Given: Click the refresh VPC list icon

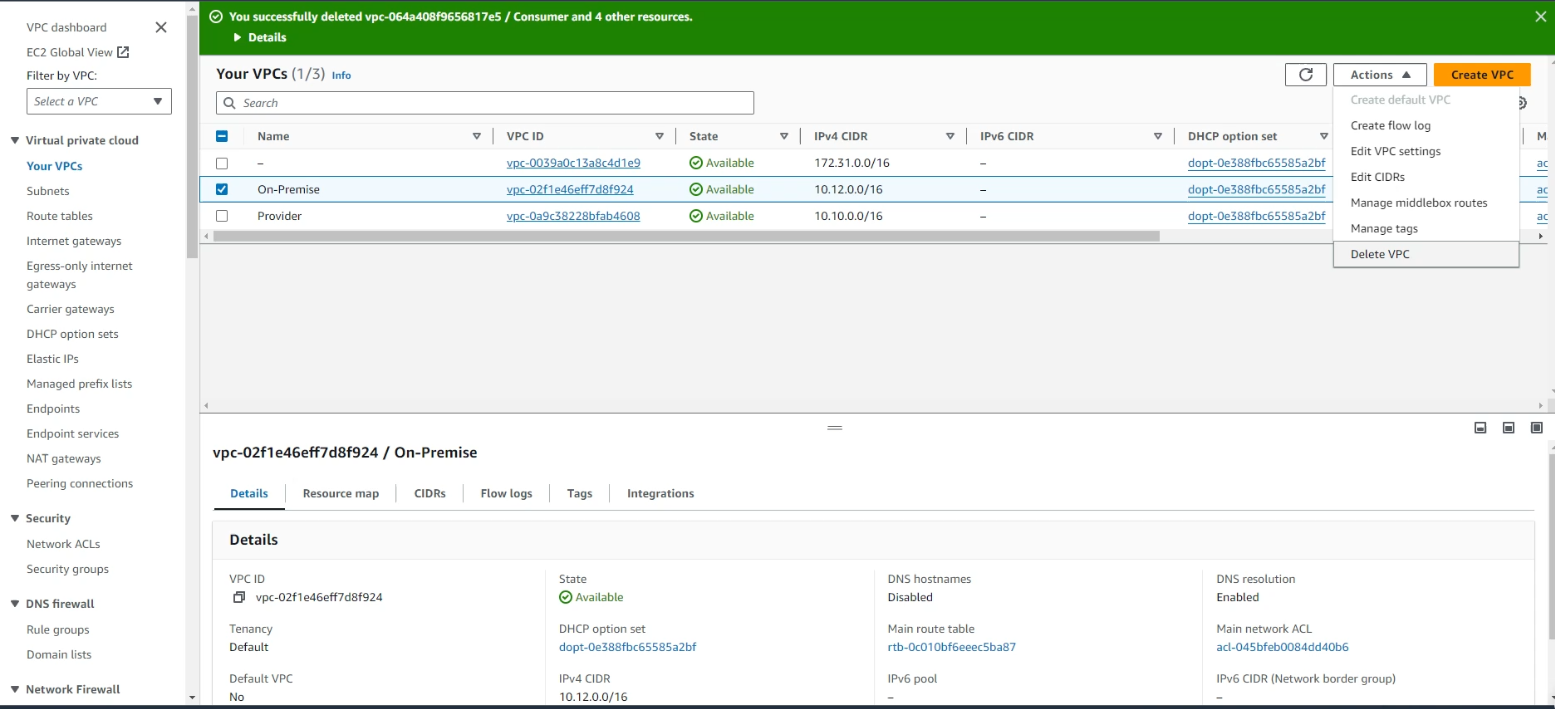Looking at the screenshot, I should 1305,75.
